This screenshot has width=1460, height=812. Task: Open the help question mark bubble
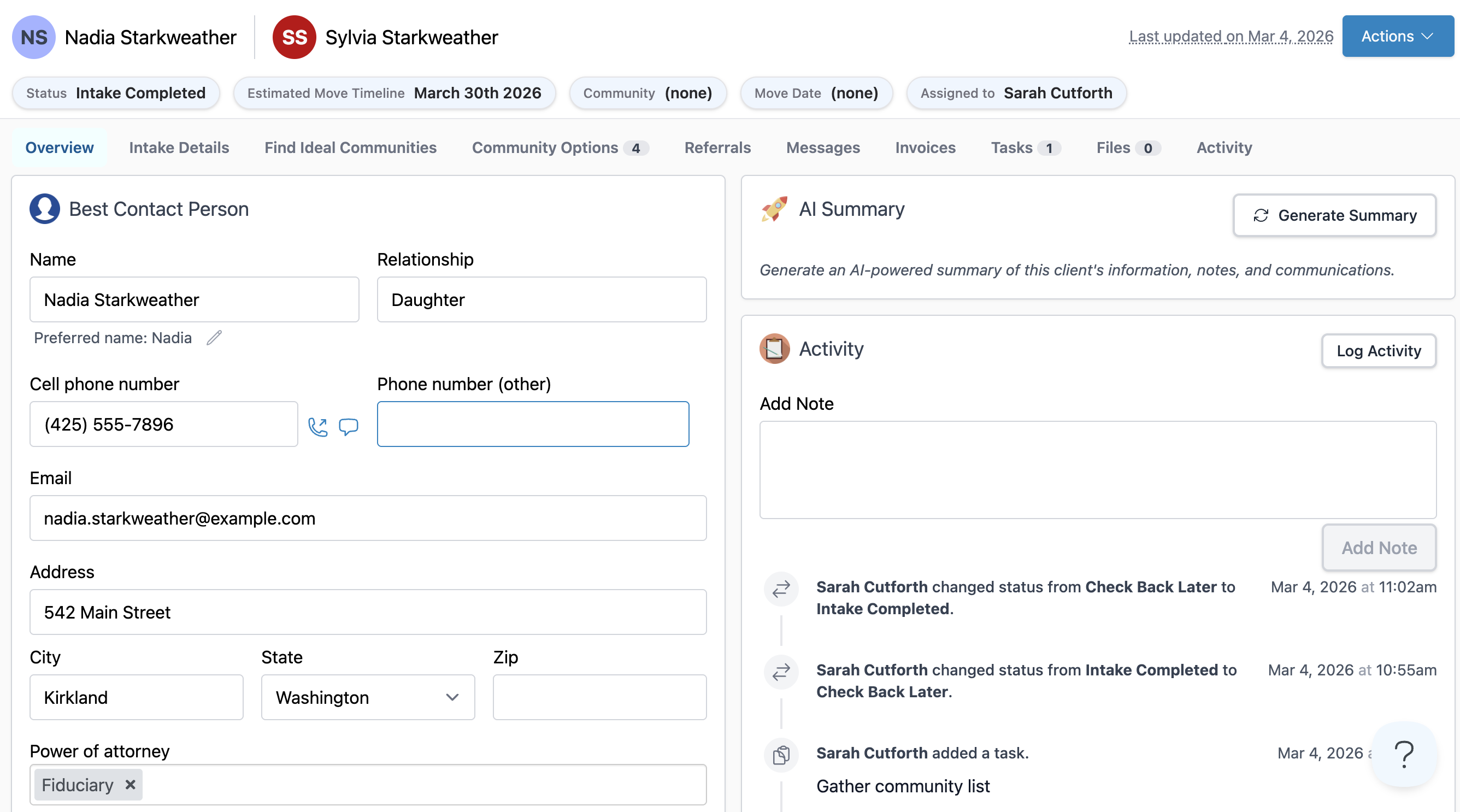pyautogui.click(x=1404, y=754)
